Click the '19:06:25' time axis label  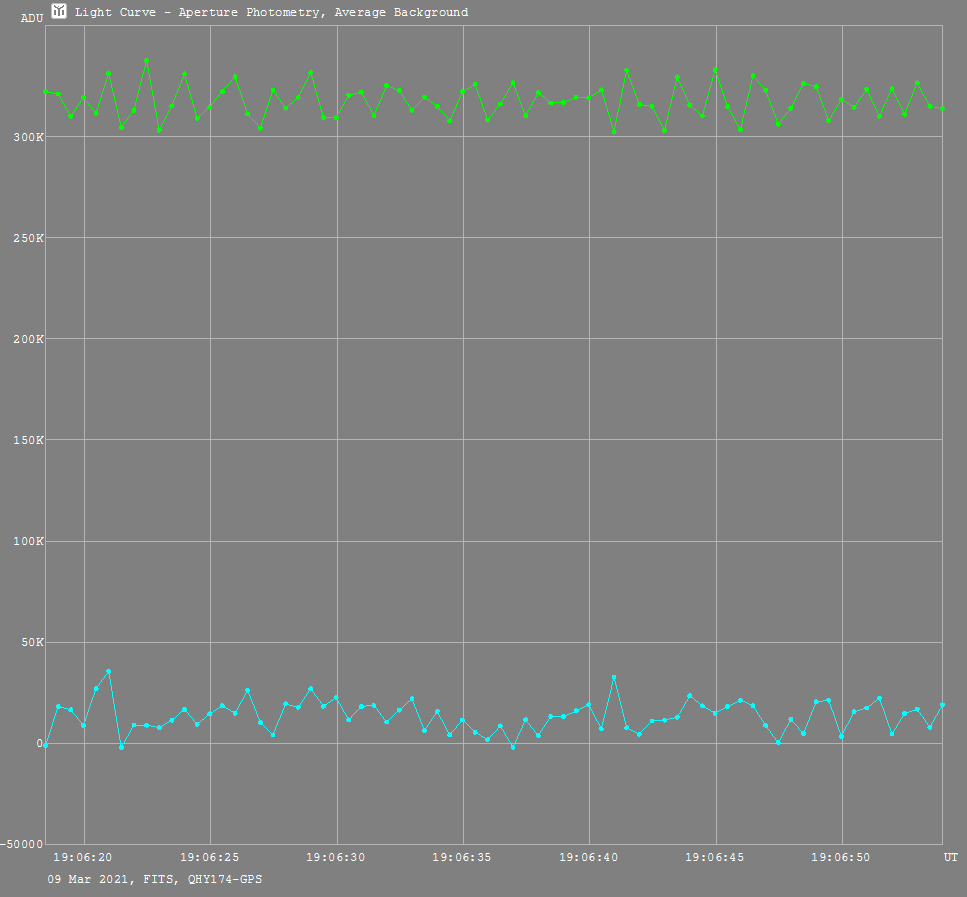click(x=210, y=858)
